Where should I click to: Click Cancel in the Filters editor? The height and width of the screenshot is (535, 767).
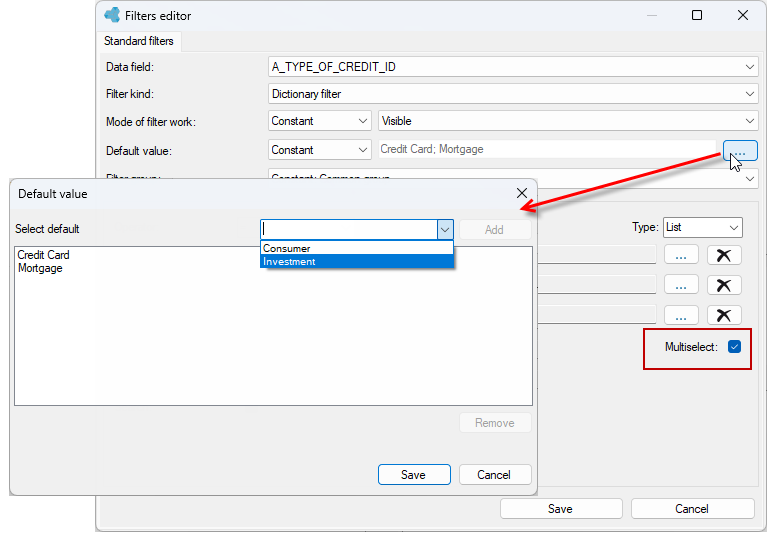[x=692, y=509]
